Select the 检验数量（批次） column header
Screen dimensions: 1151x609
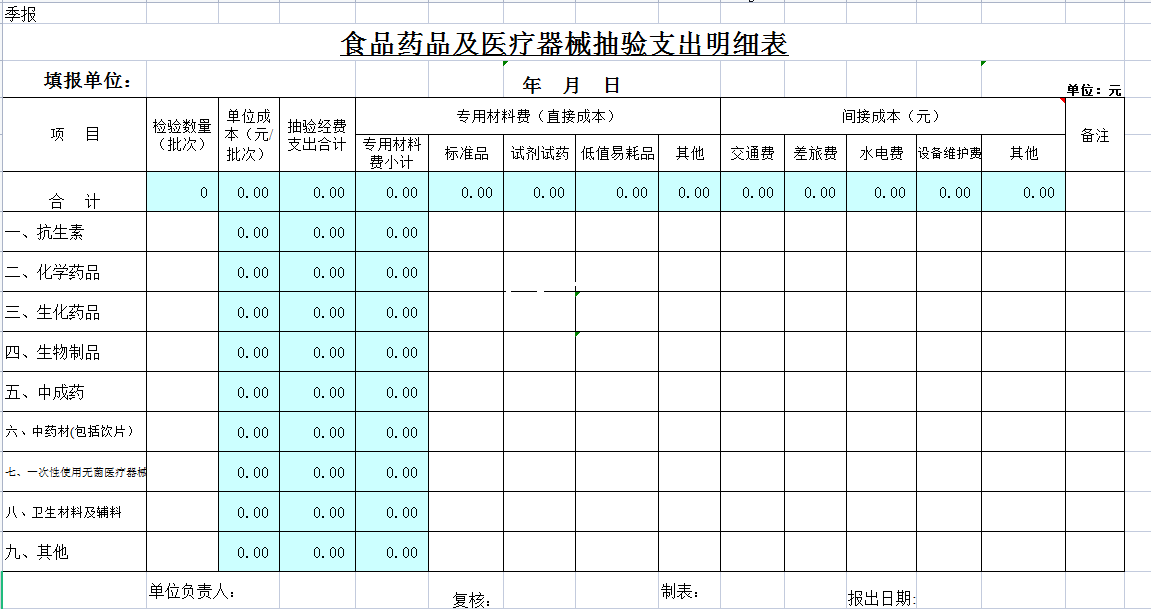(x=182, y=134)
